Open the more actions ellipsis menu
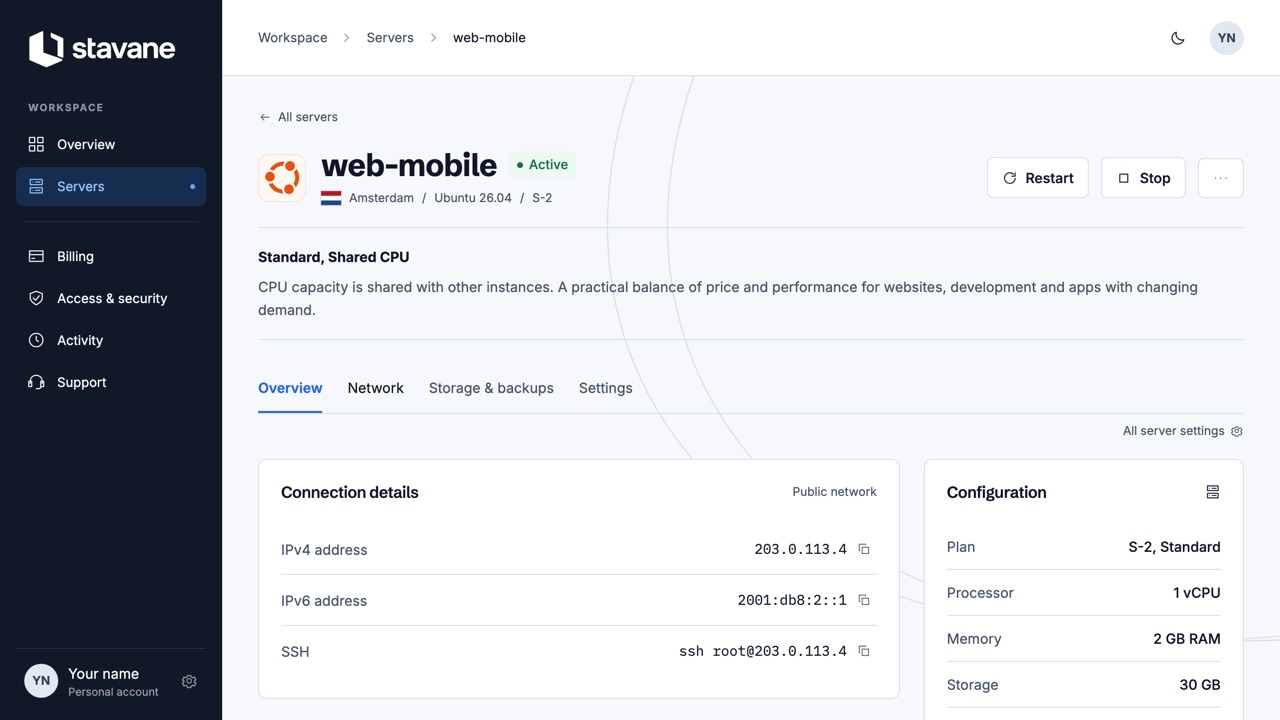1280x720 pixels. point(1220,178)
